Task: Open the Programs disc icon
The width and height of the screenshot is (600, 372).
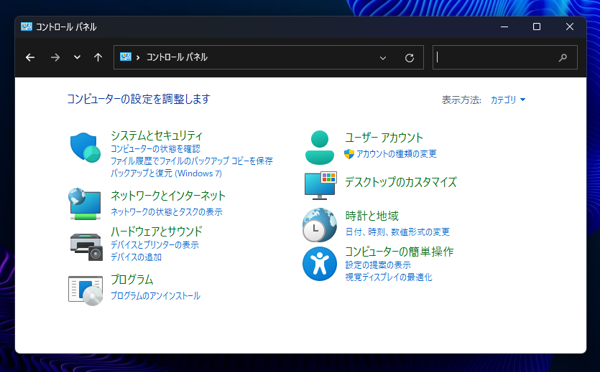Action: point(85,290)
